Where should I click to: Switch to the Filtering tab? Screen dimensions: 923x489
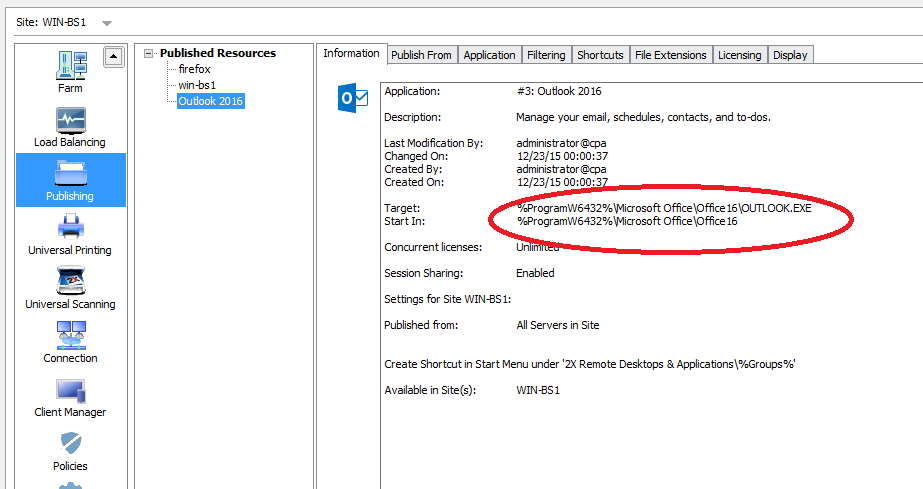546,55
